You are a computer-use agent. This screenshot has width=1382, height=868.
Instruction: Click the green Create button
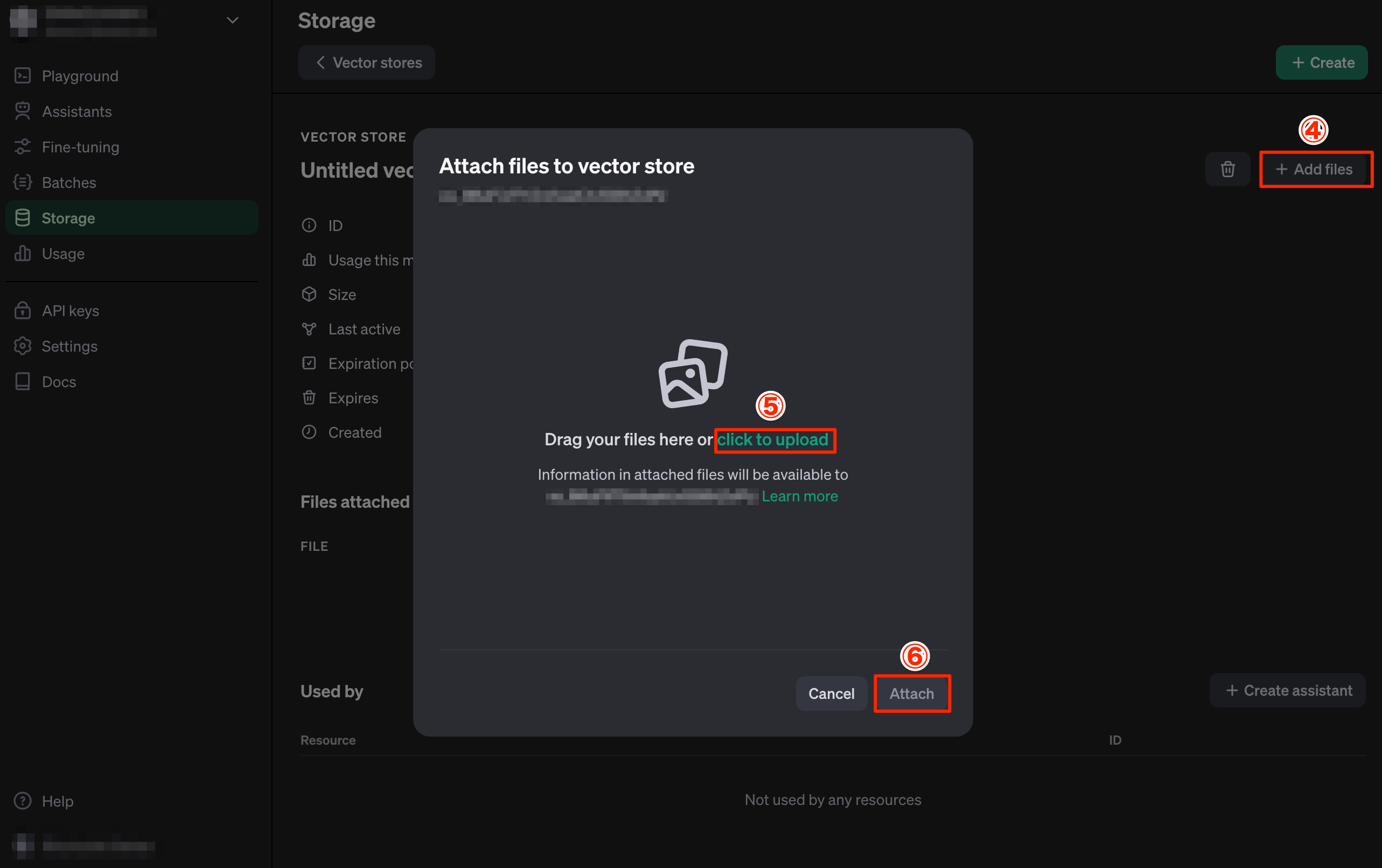[x=1321, y=62]
